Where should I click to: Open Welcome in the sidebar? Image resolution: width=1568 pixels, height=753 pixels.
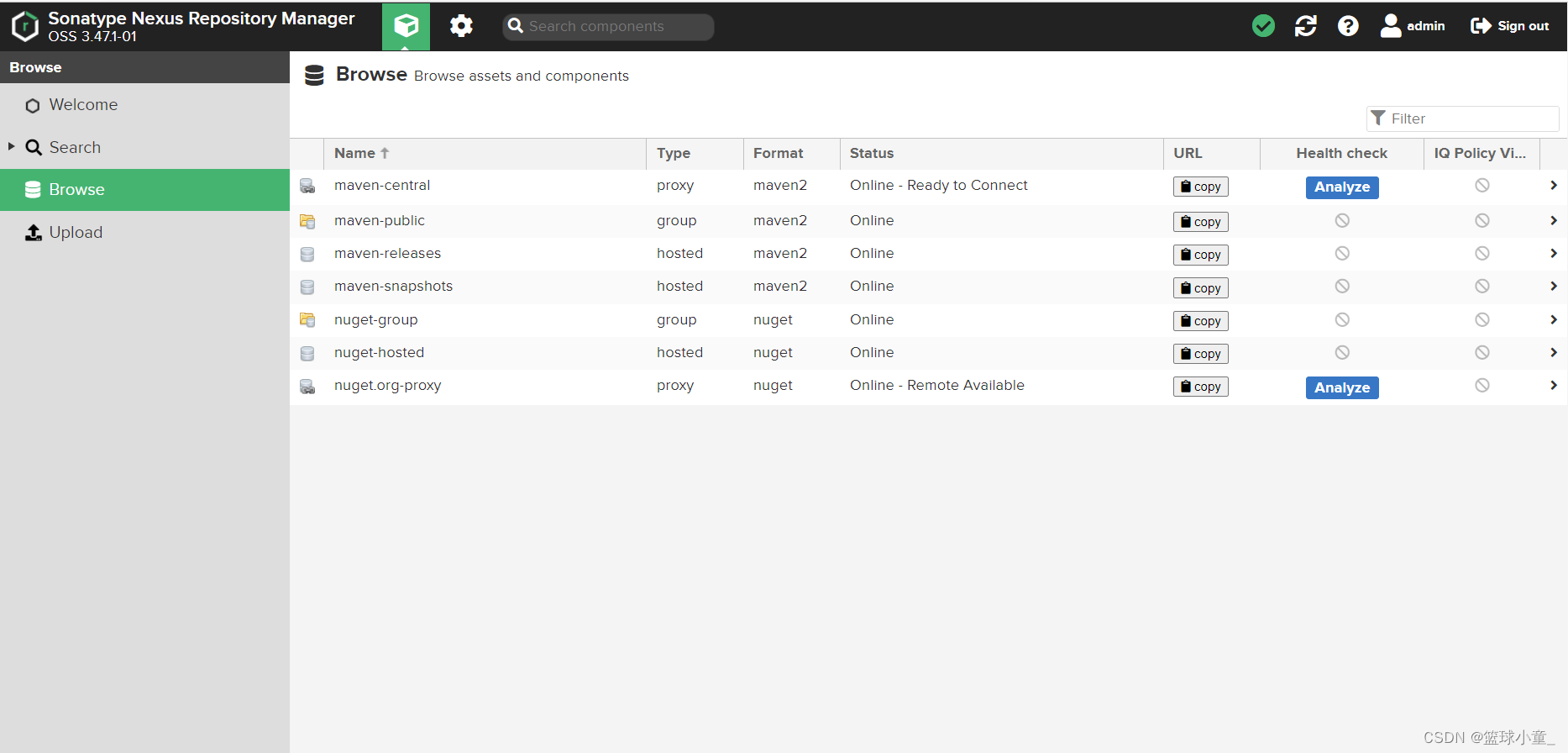(144, 105)
